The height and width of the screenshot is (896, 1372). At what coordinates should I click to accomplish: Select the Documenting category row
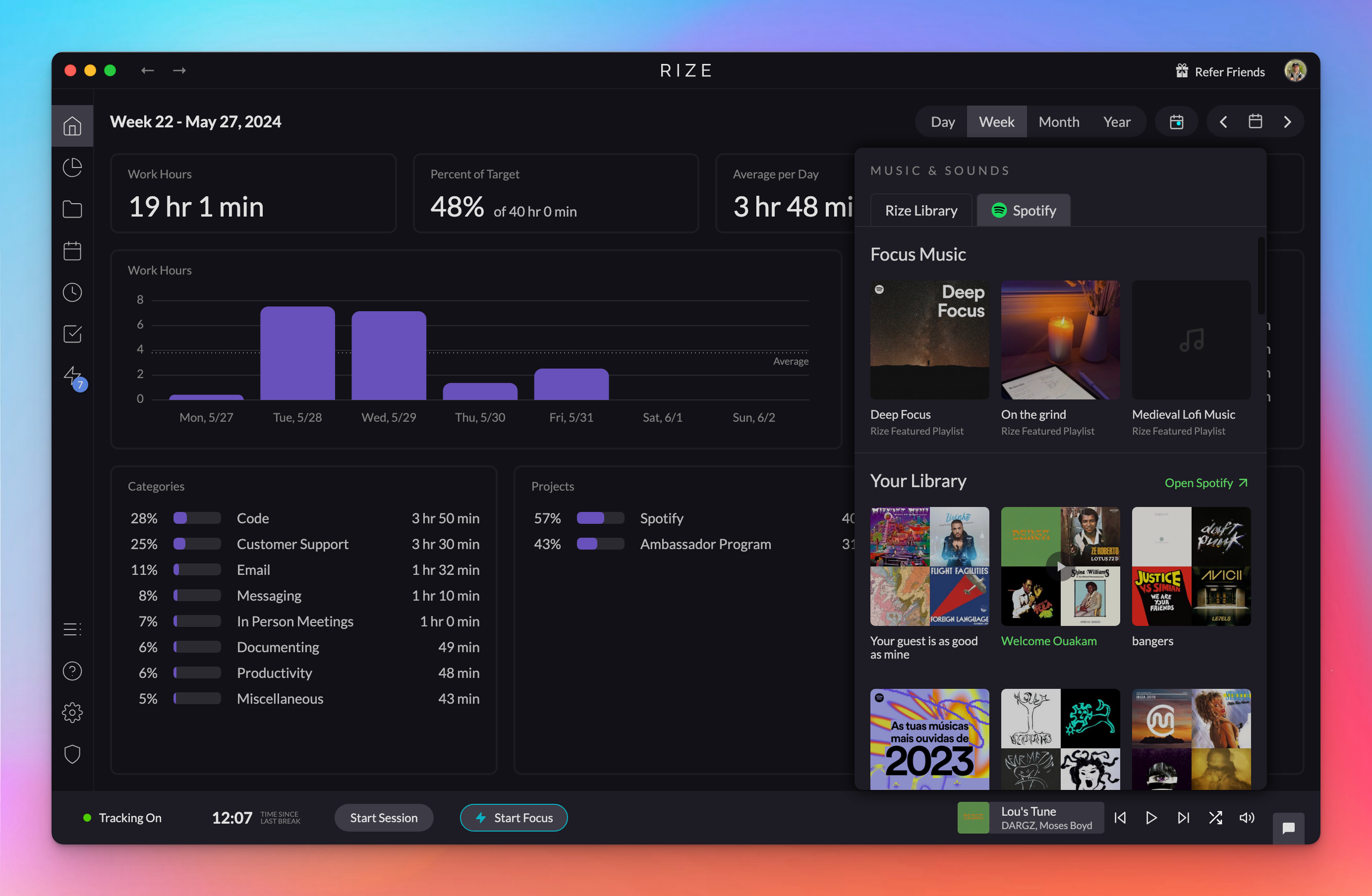coord(304,647)
